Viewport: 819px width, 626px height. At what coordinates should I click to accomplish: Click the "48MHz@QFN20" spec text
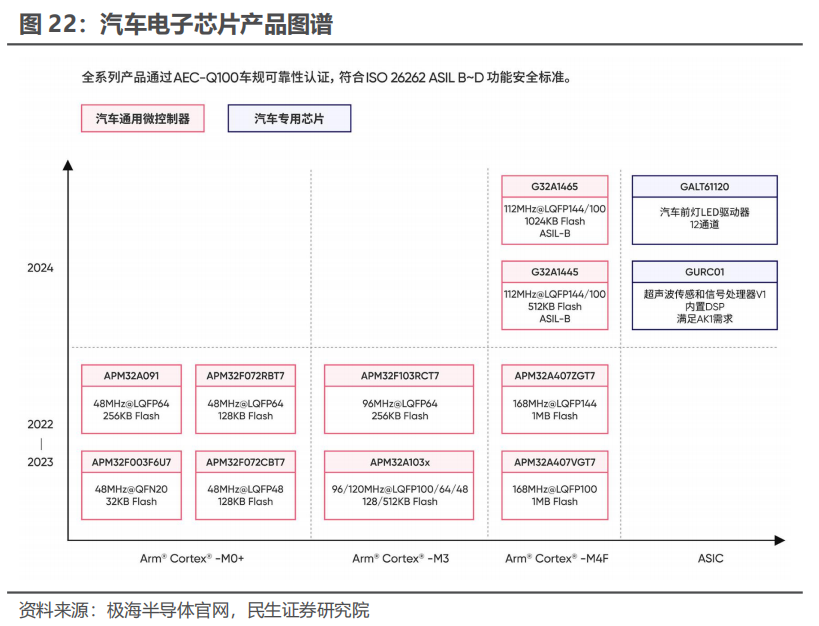(x=131, y=489)
